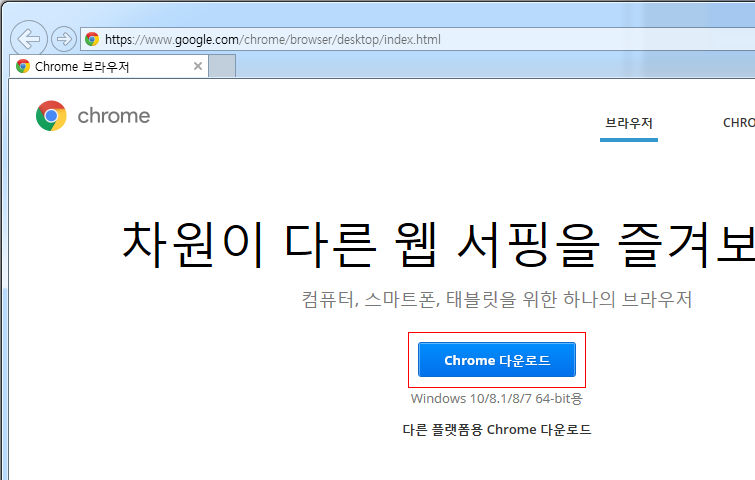Click the forward arrow navigation button
Viewport: 755px width, 480px height.
[64, 39]
